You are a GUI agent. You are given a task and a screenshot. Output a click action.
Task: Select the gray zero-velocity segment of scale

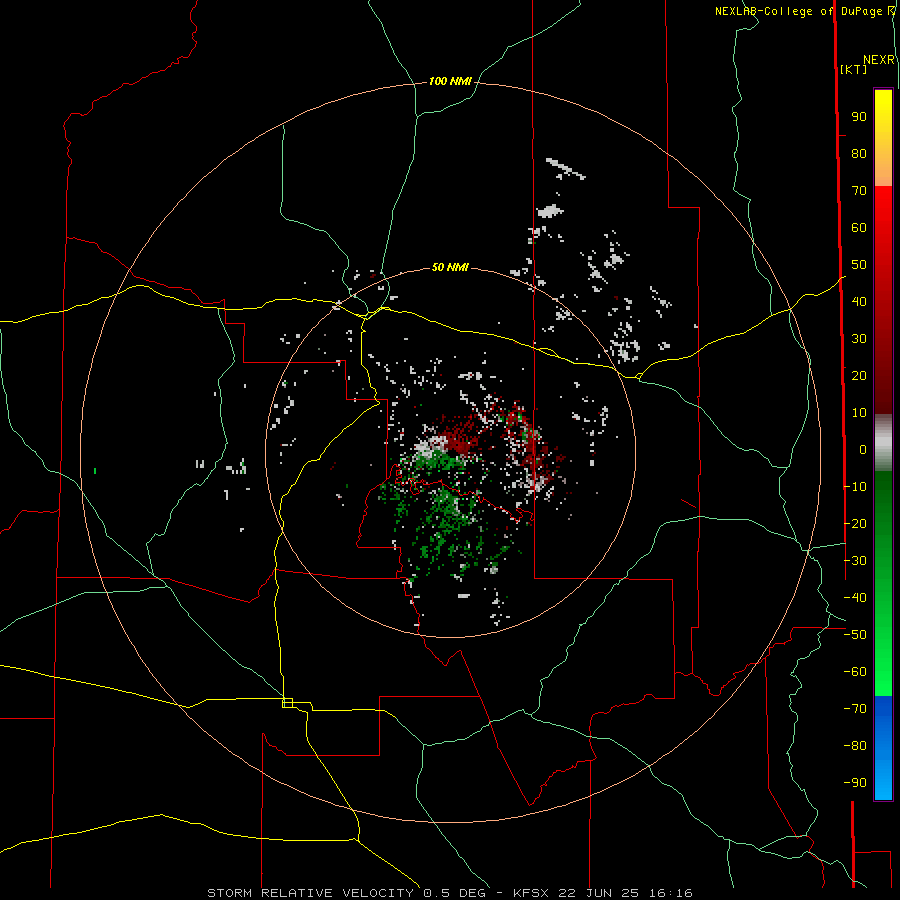tap(883, 442)
